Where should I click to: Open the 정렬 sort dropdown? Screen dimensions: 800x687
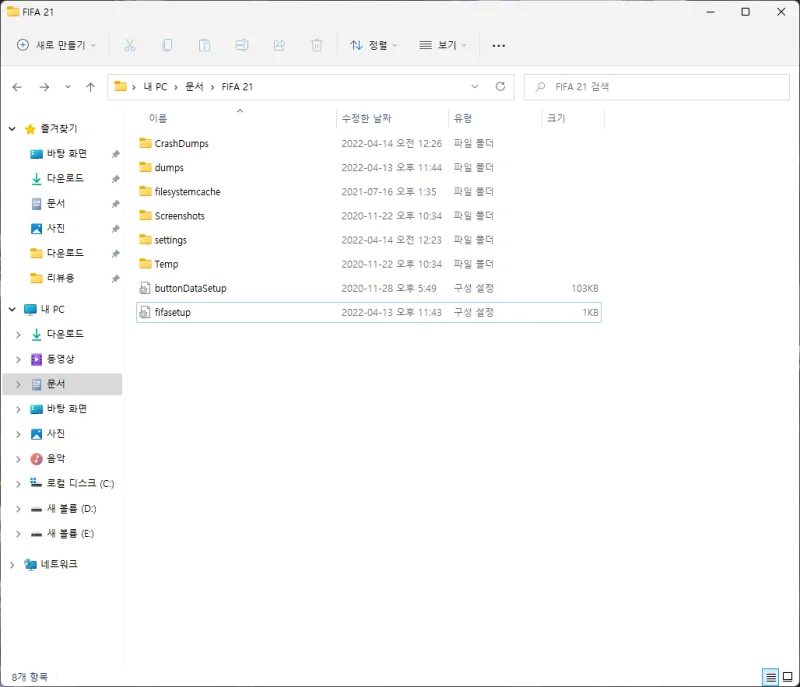373,45
